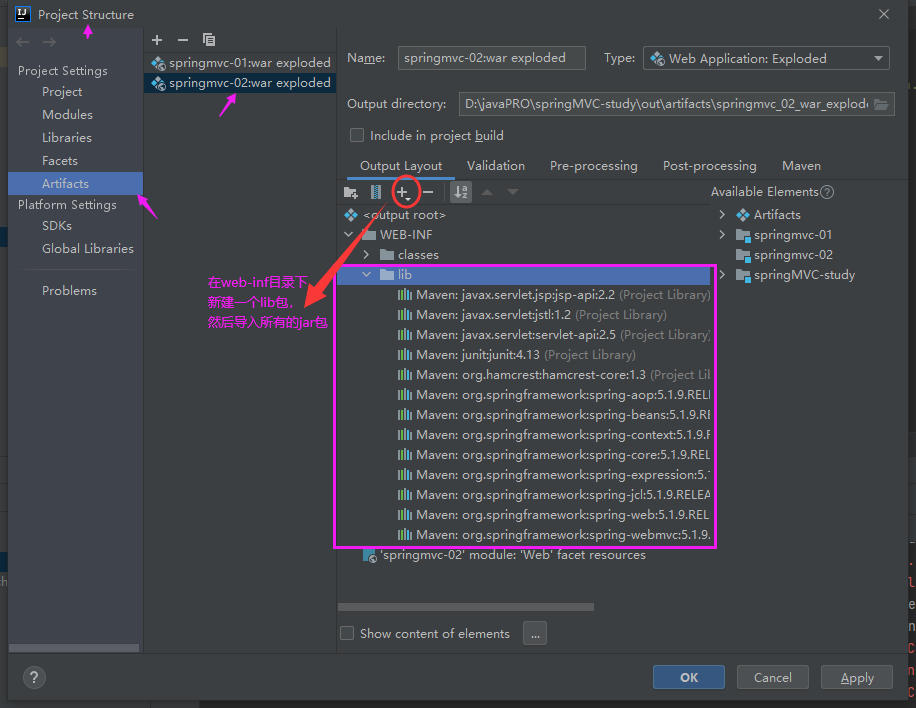Open Global Libraries settings
Screen dimensions: 916x708
point(88,249)
